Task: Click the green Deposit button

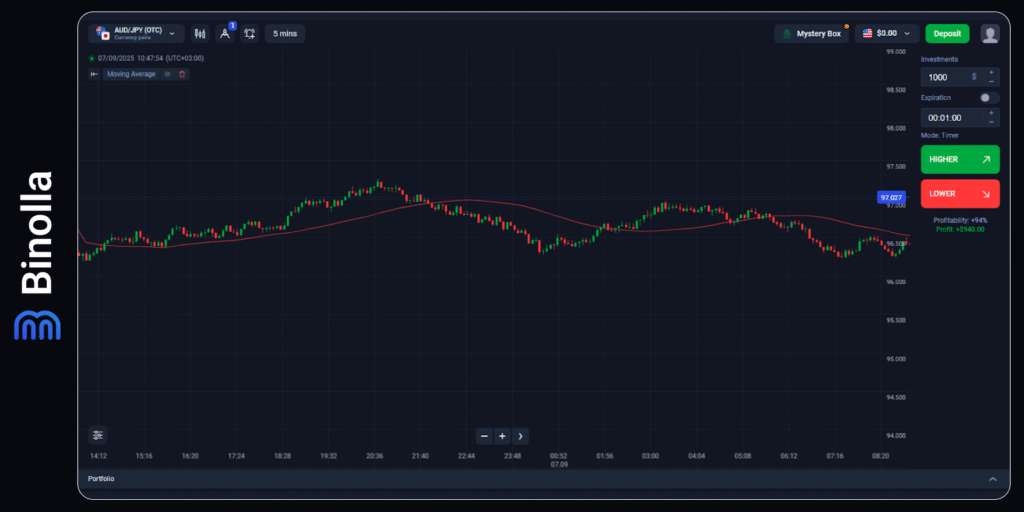Action: pos(946,33)
